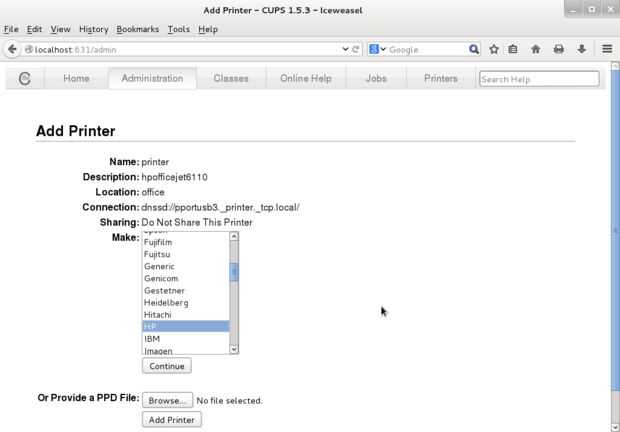This screenshot has width=620, height=432.
Task: Open the Online Help tab
Action: pyautogui.click(x=306, y=78)
